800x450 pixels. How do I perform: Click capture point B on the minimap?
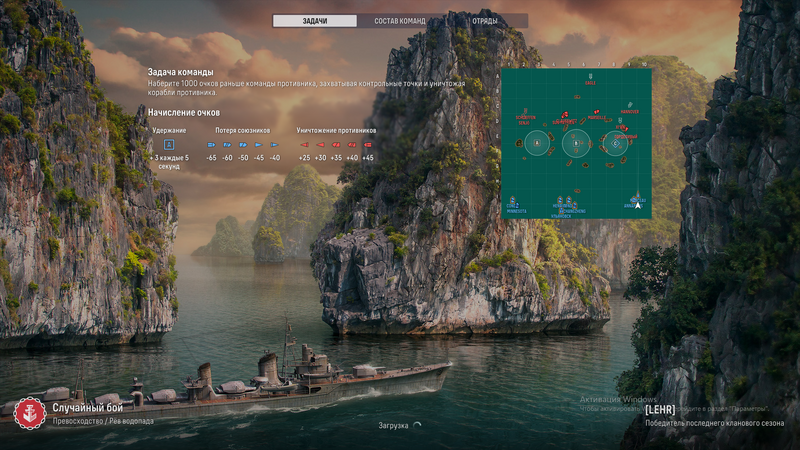pos(576,143)
